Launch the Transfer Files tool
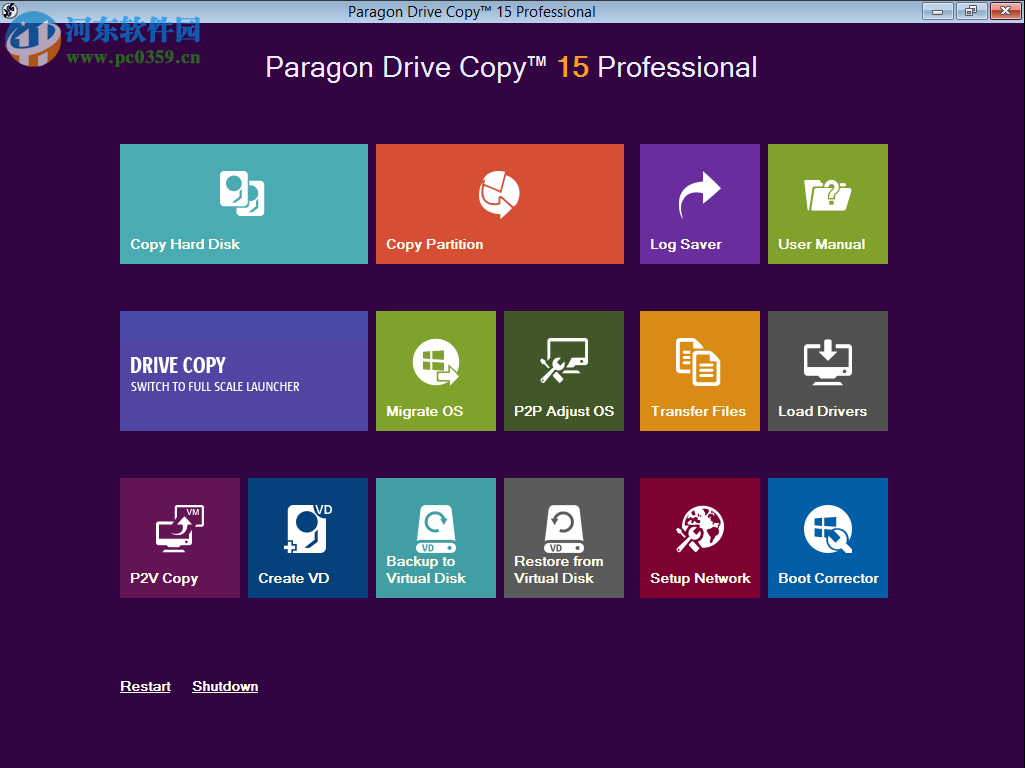This screenshot has height=768, width=1025. click(699, 371)
